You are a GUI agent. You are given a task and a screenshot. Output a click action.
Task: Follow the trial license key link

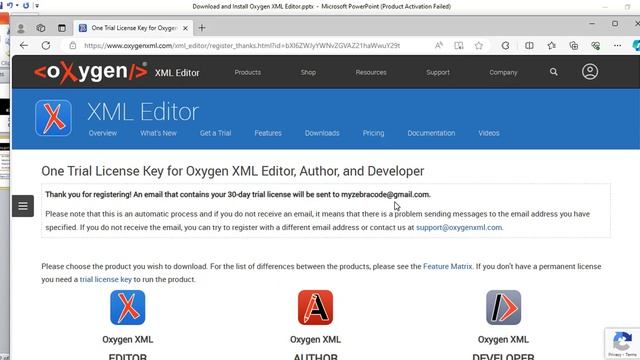tap(105, 280)
